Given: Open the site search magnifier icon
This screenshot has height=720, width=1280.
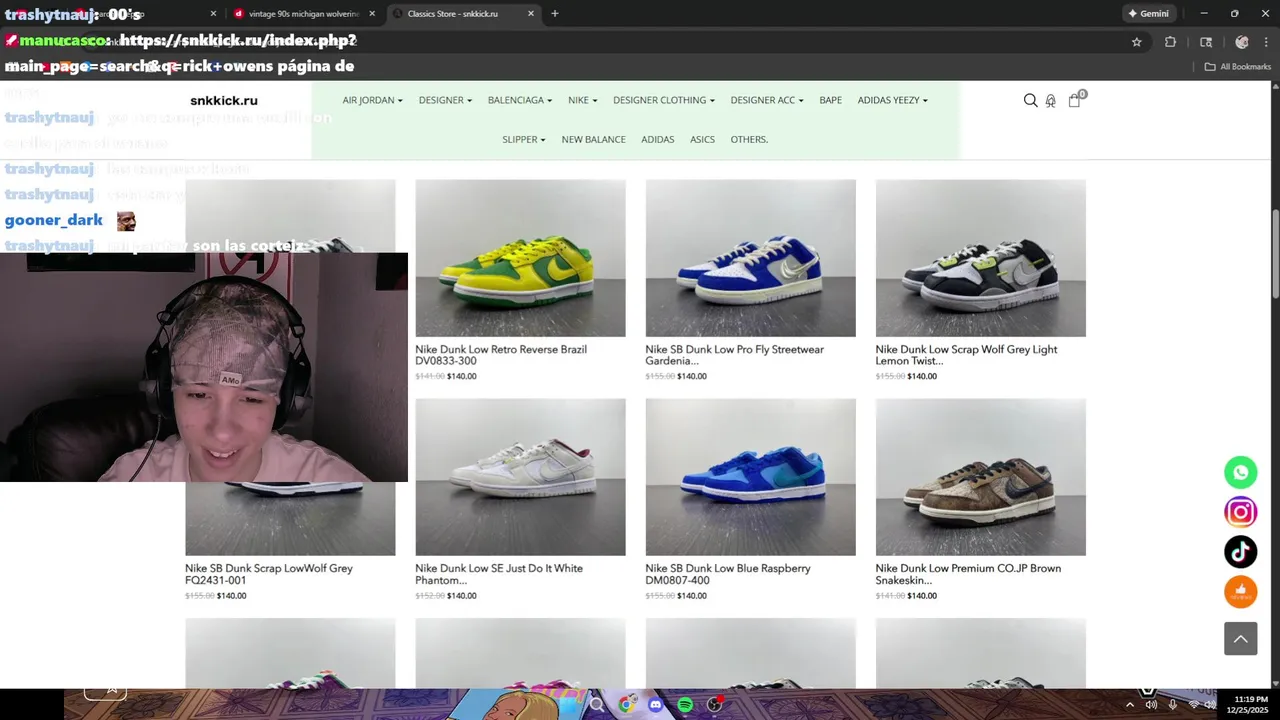Looking at the screenshot, I should click(1030, 100).
